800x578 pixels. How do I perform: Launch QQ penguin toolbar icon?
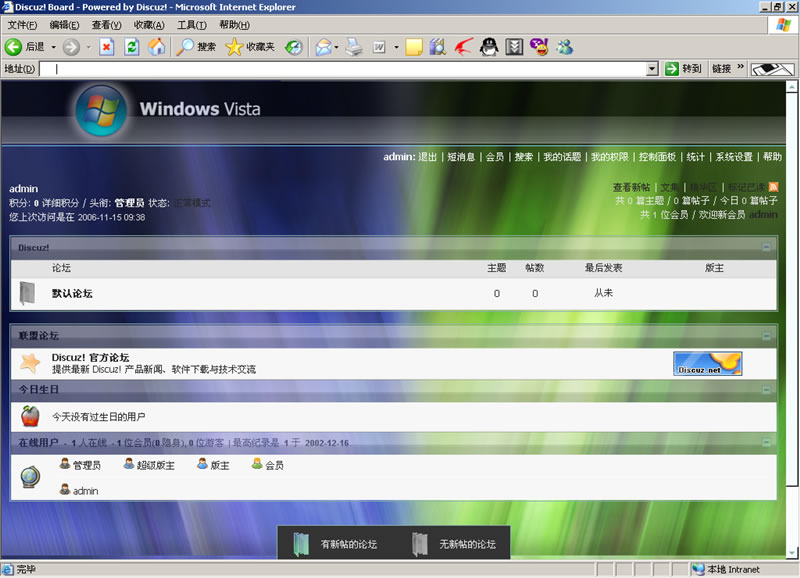(489, 47)
